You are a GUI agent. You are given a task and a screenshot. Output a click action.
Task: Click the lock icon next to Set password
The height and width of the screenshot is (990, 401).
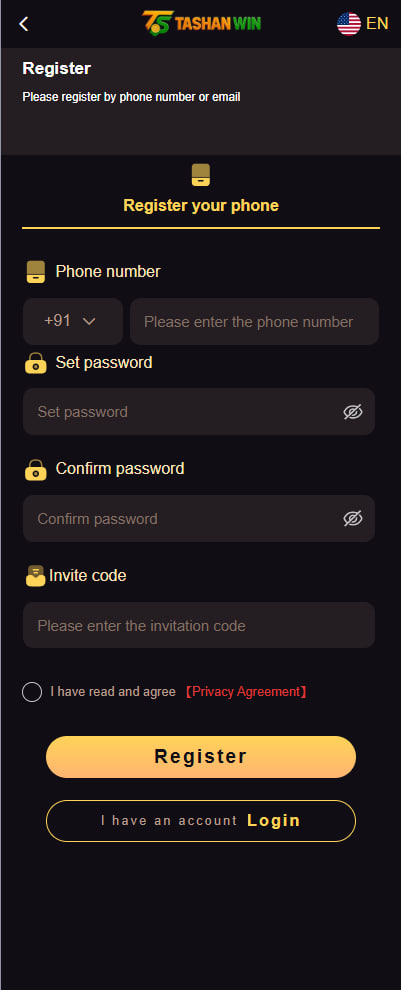36,363
